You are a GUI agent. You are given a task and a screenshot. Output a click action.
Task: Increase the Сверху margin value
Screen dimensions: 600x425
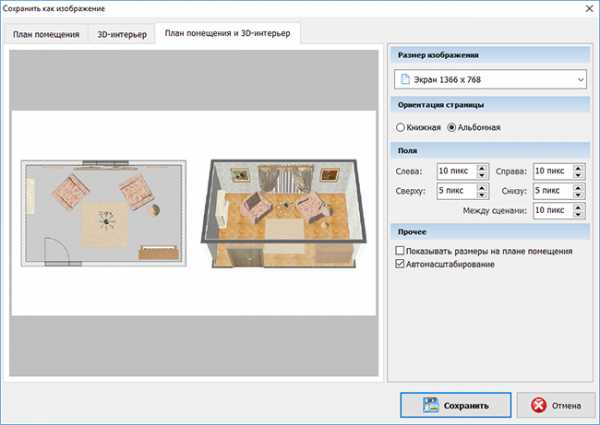point(482,186)
